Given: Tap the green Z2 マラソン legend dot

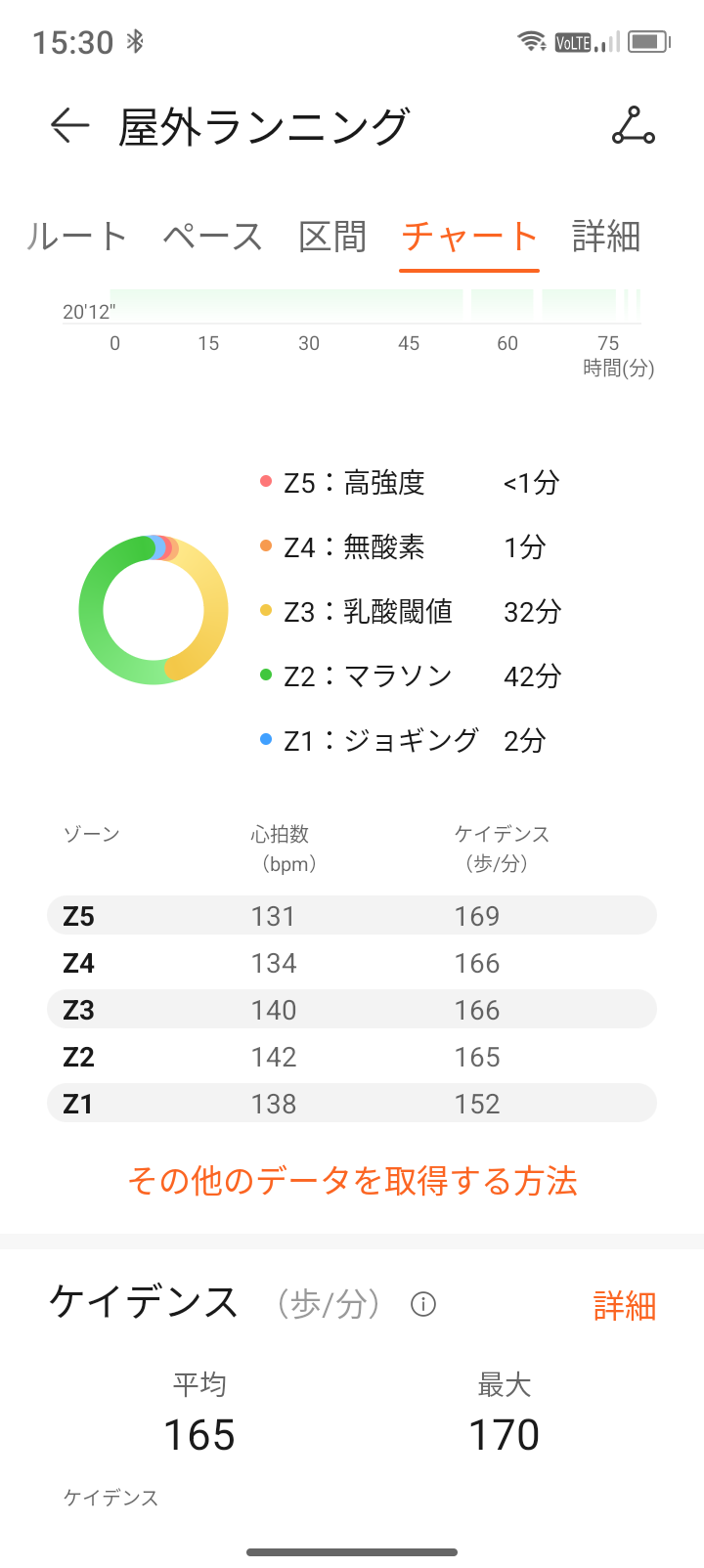Looking at the screenshot, I should pyautogui.click(x=266, y=675).
